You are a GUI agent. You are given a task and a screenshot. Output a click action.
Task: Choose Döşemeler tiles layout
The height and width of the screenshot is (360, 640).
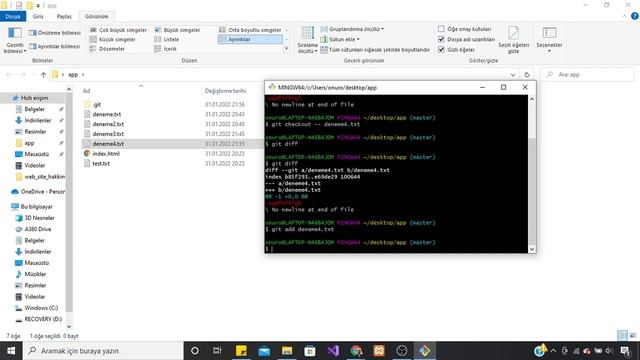point(107,49)
